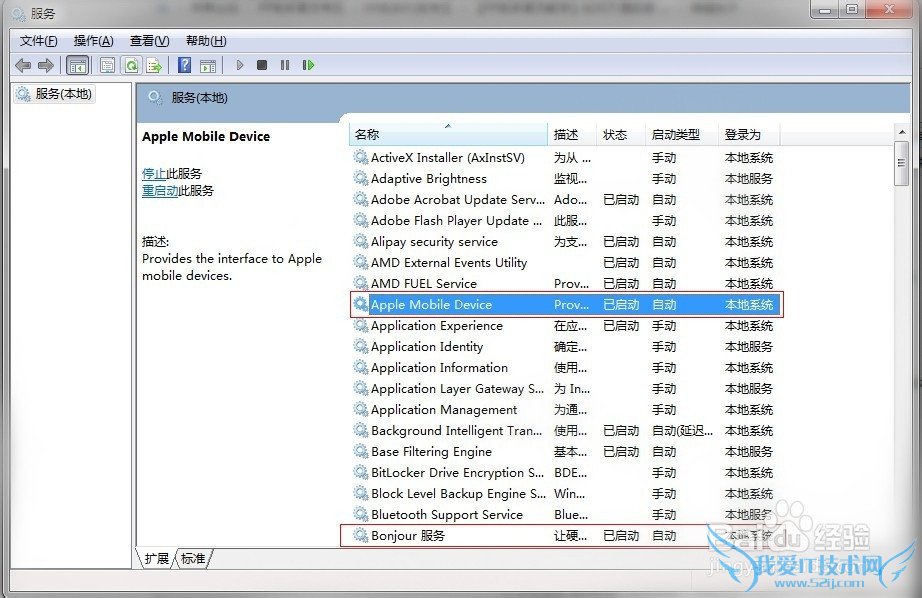
Task: Open the 文件(F) menu
Action: [x=38, y=41]
